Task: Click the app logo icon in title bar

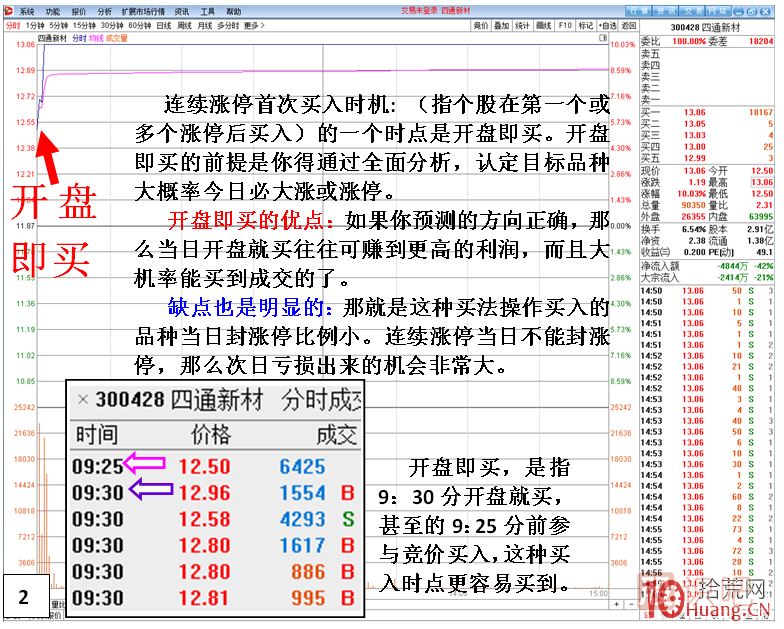Action: (x=9, y=12)
